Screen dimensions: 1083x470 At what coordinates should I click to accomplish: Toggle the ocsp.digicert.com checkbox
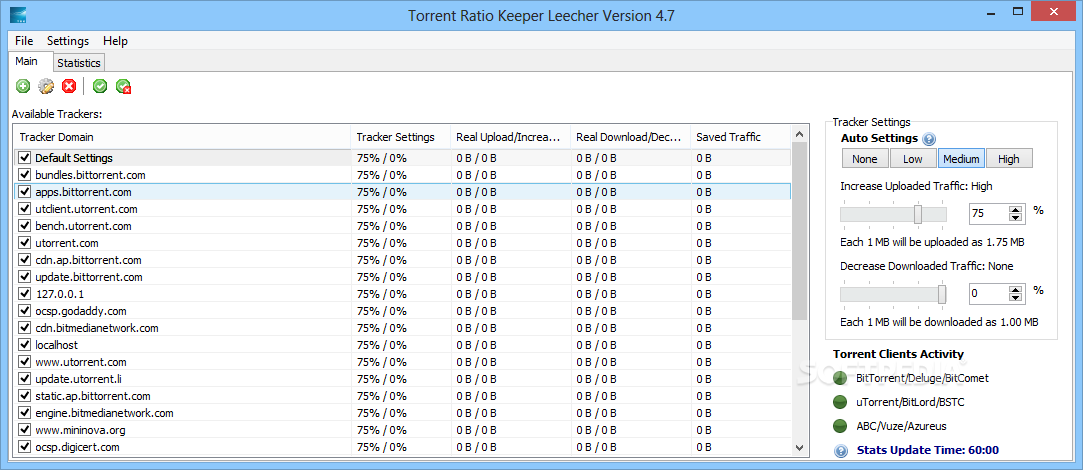25,447
